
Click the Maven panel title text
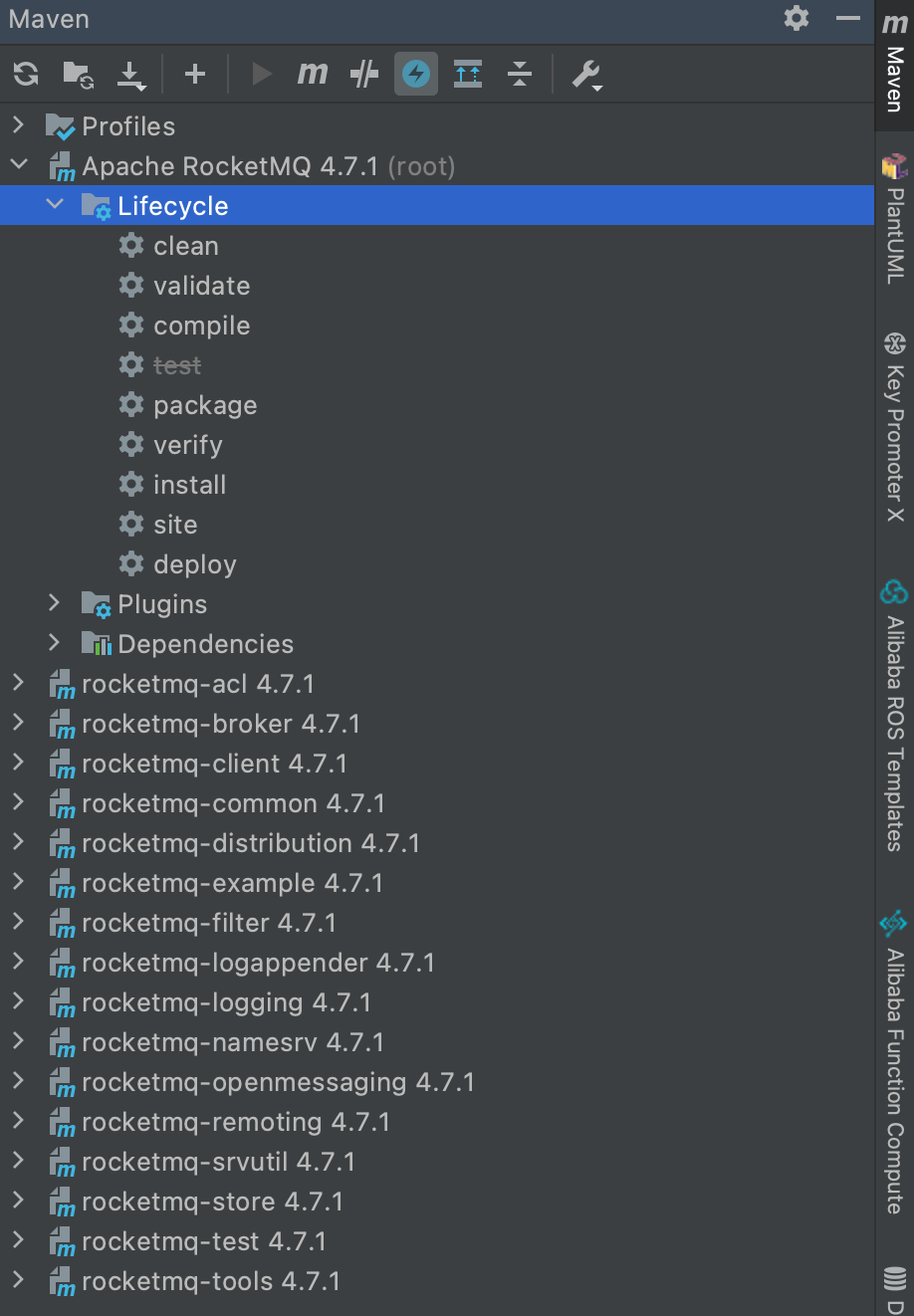[49, 19]
